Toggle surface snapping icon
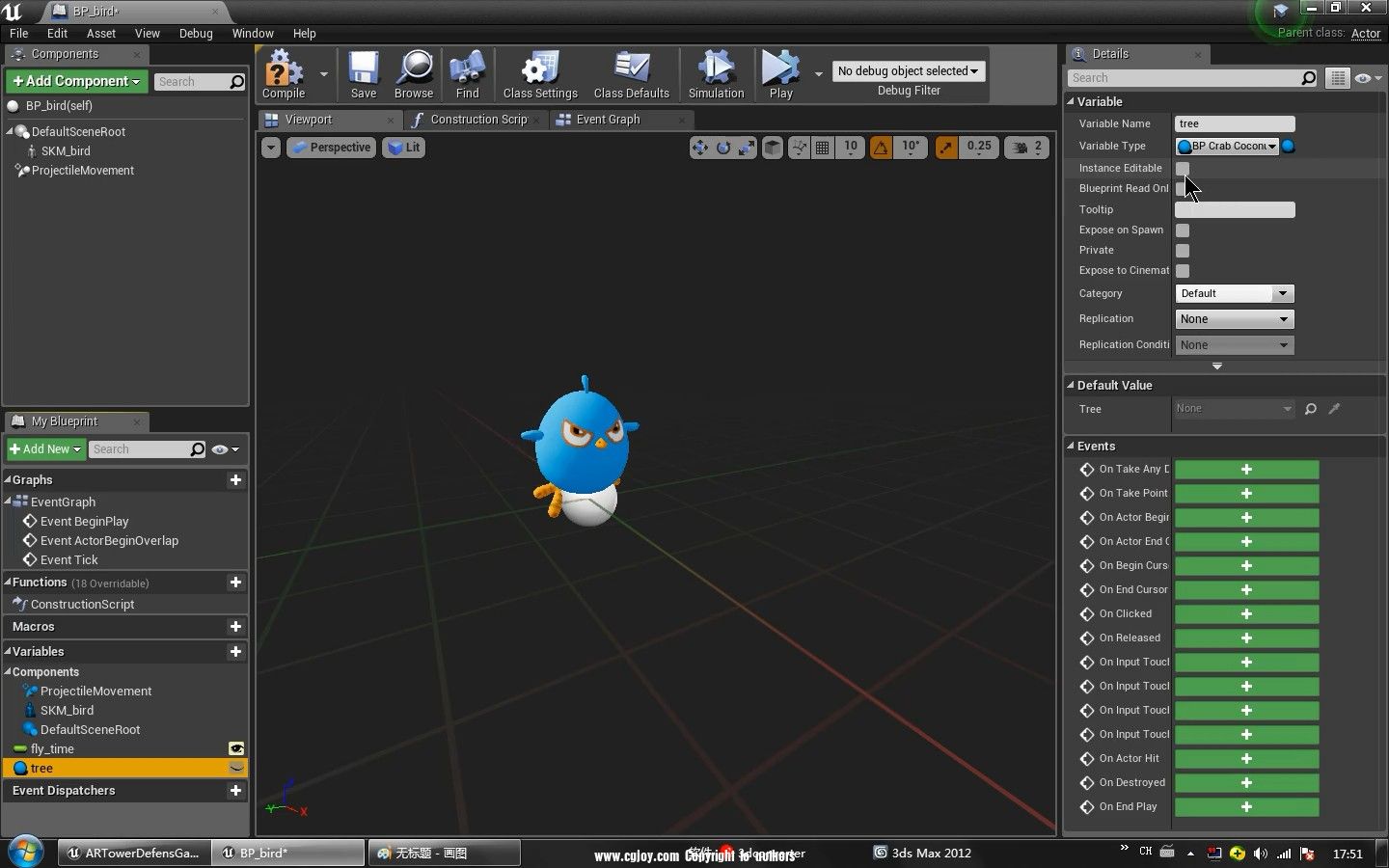Screen dimensions: 1389x868 [799, 148]
